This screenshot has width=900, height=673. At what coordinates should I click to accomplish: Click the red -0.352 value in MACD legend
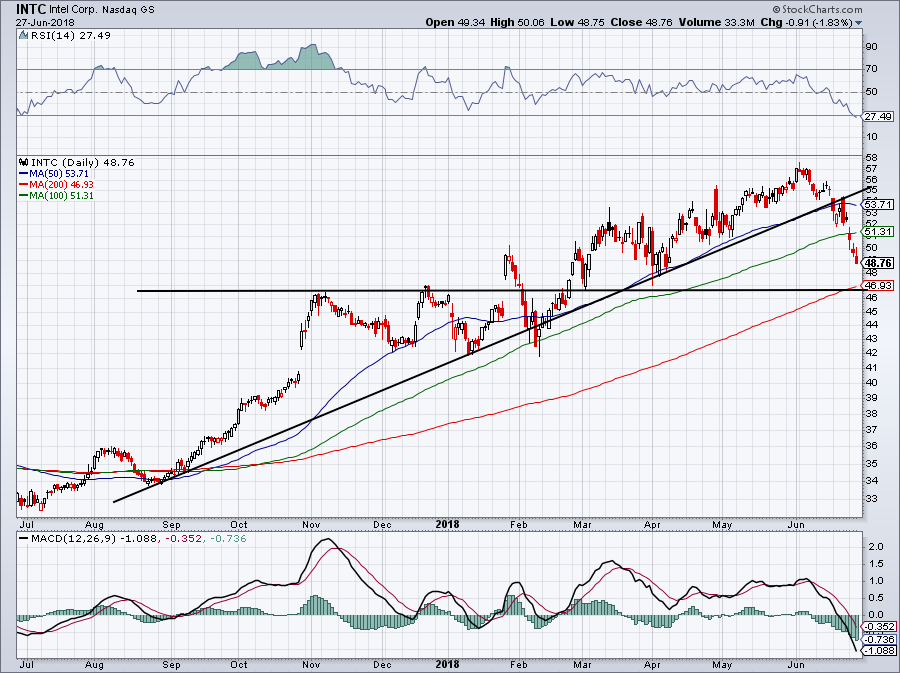[184, 539]
